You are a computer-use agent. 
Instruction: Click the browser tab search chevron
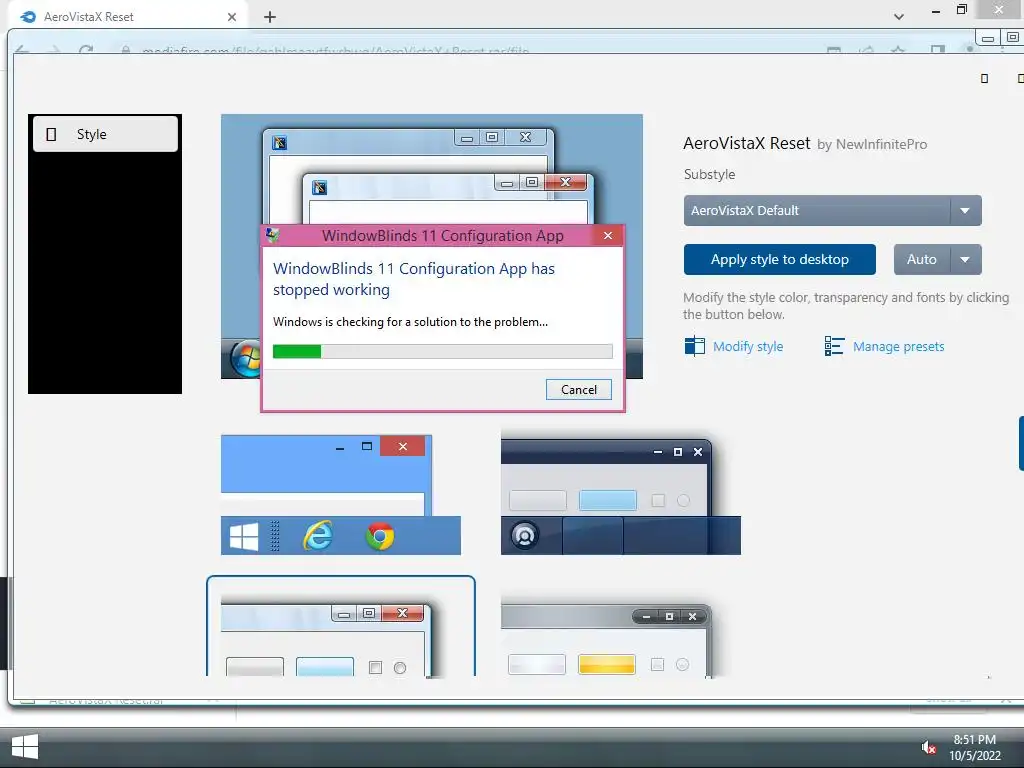pyautogui.click(x=899, y=17)
